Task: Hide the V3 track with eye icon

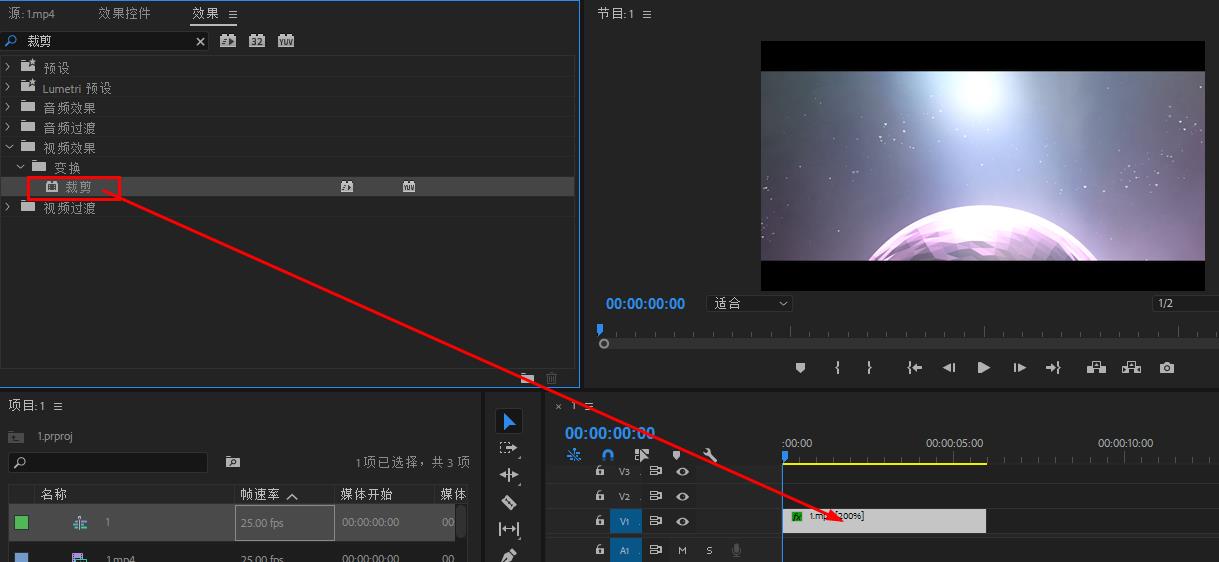Action: 682,471
